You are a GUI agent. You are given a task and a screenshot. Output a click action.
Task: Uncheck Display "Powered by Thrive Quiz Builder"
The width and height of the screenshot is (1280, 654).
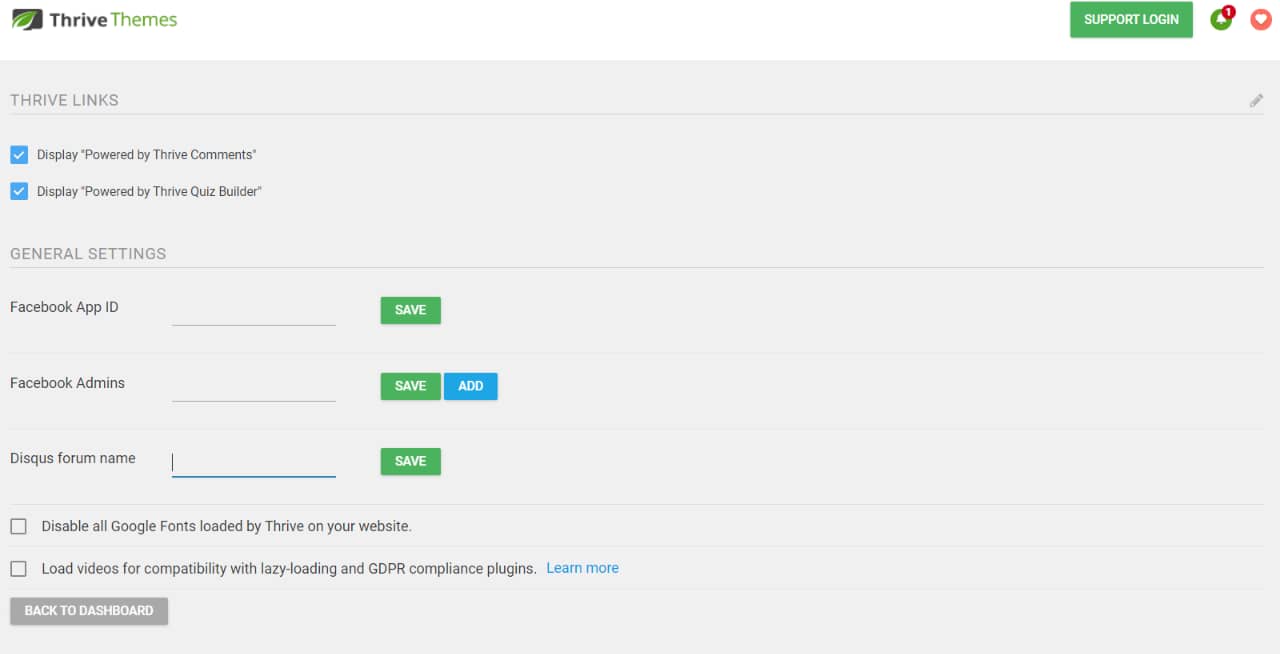click(19, 191)
